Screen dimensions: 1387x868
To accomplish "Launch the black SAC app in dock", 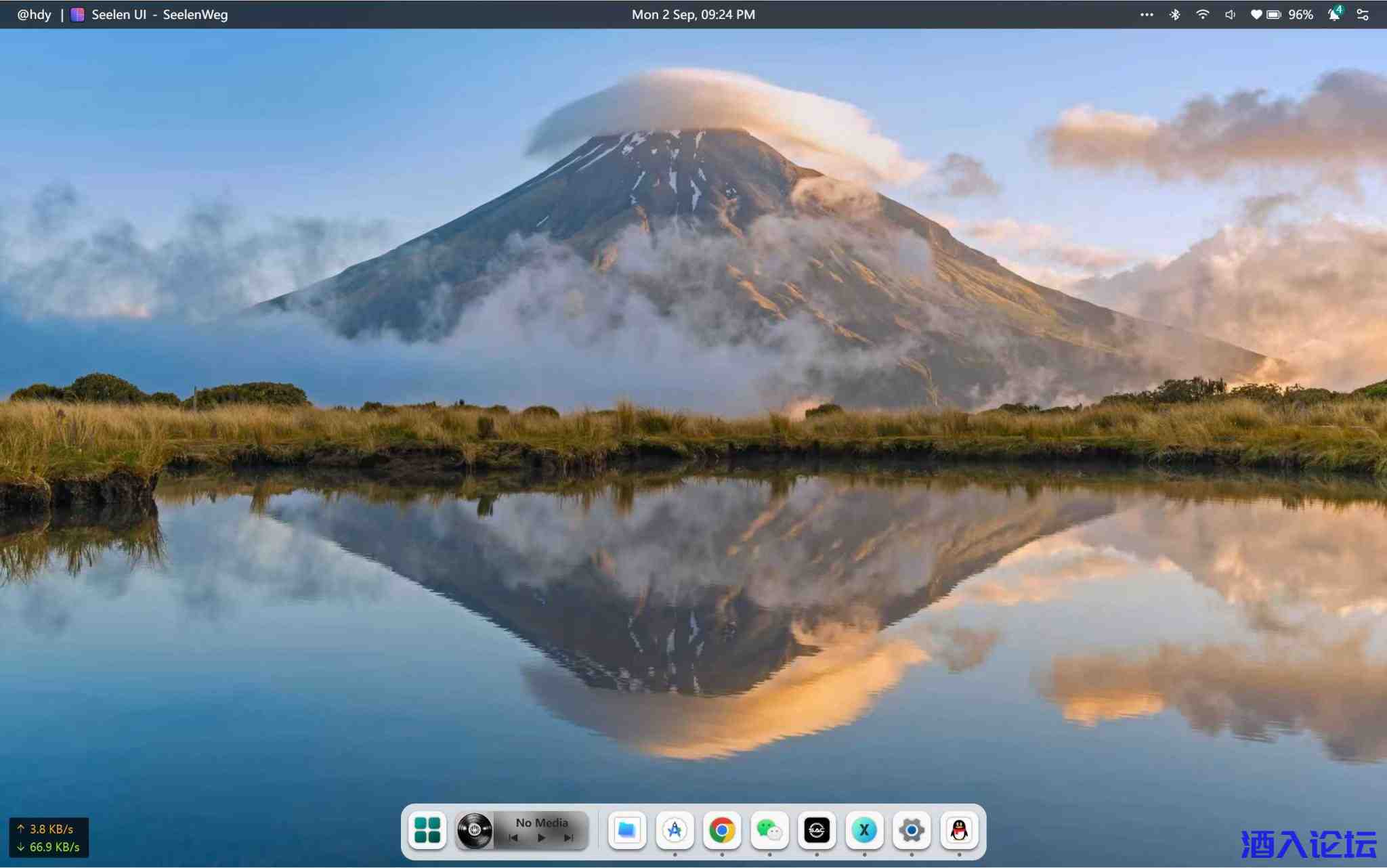I will (x=817, y=830).
